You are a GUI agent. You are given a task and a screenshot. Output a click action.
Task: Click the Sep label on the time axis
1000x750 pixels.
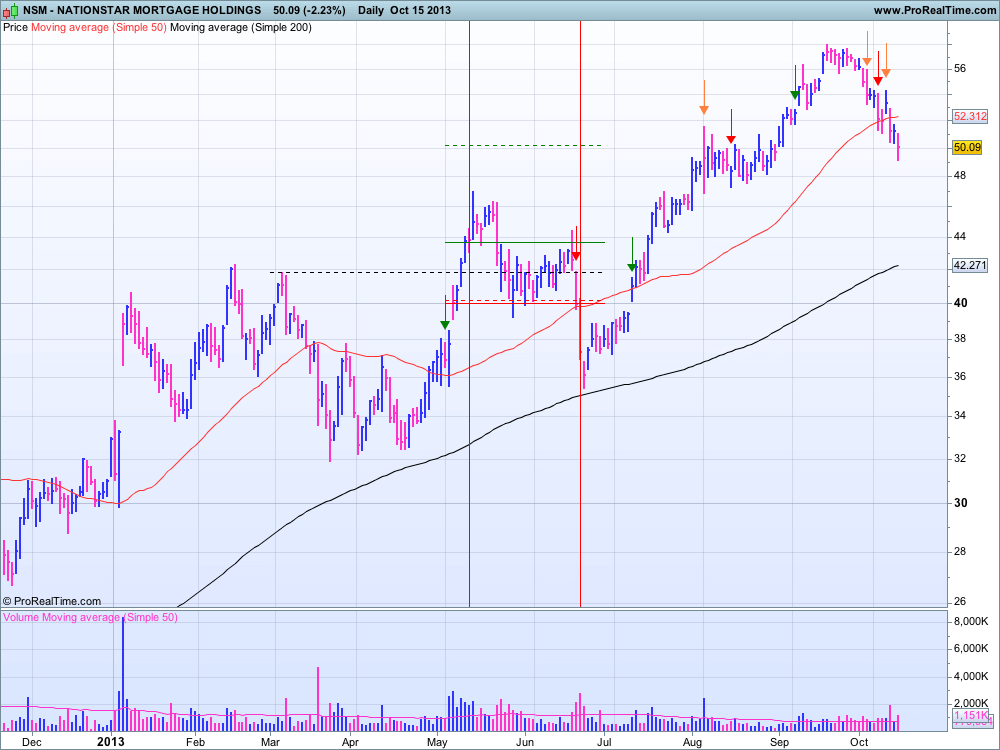pos(779,742)
